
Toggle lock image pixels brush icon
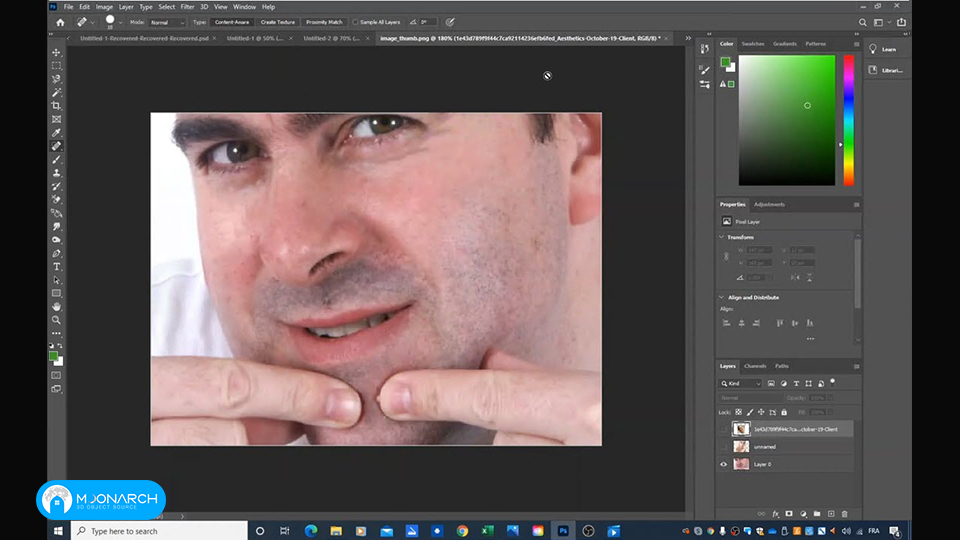coord(750,413)
